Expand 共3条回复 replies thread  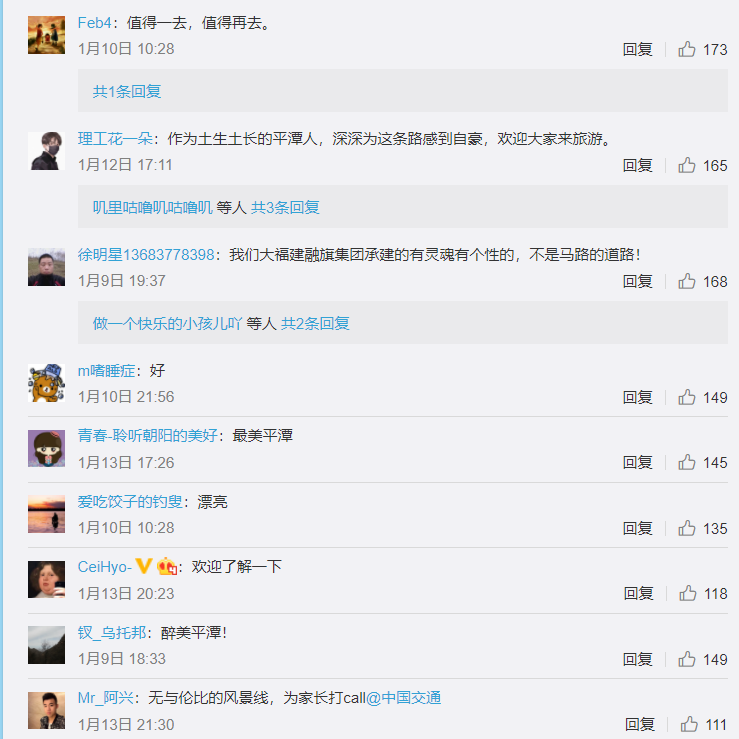click(285, 207)
